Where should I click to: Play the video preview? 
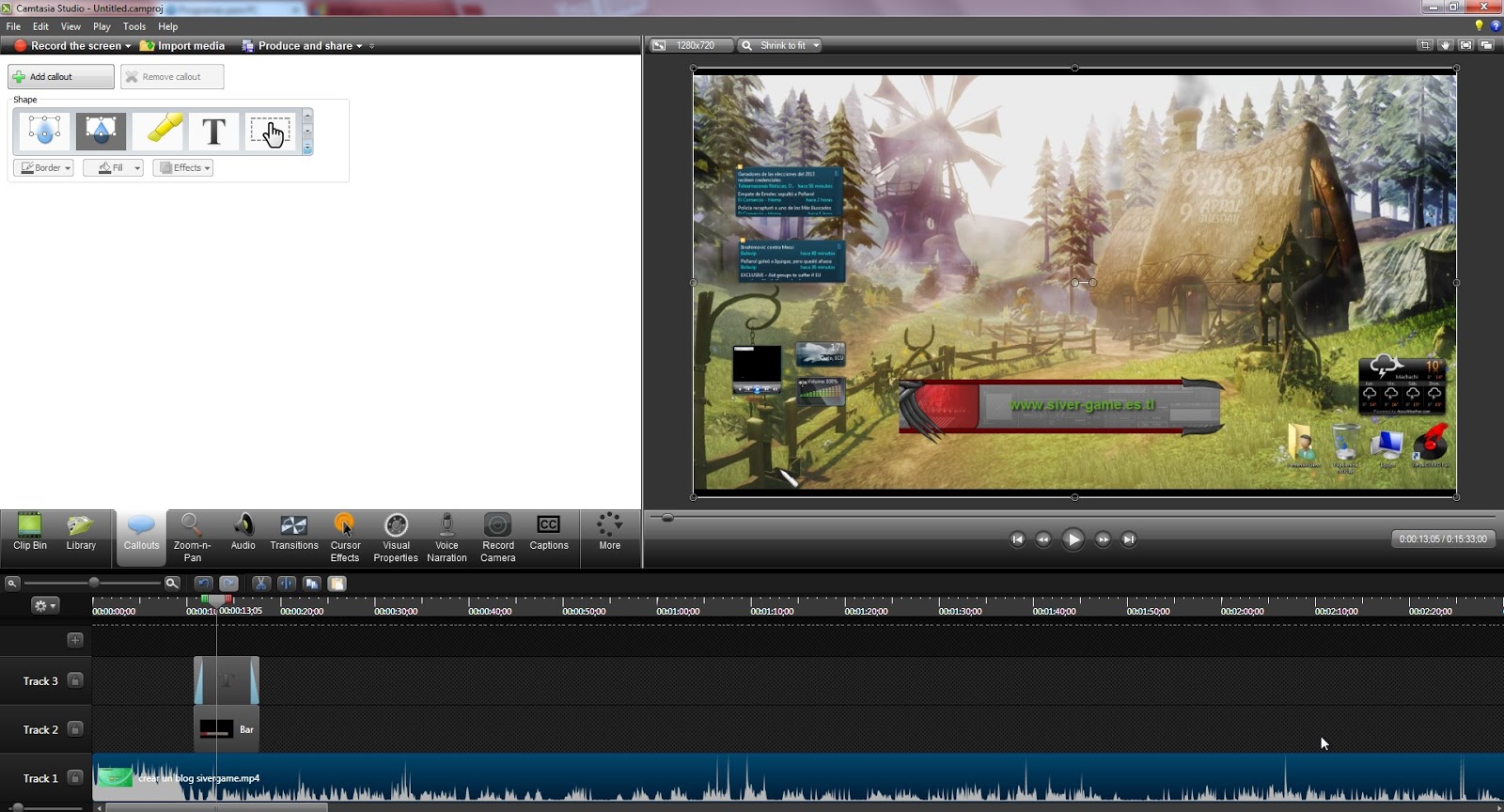point(1073,539)
